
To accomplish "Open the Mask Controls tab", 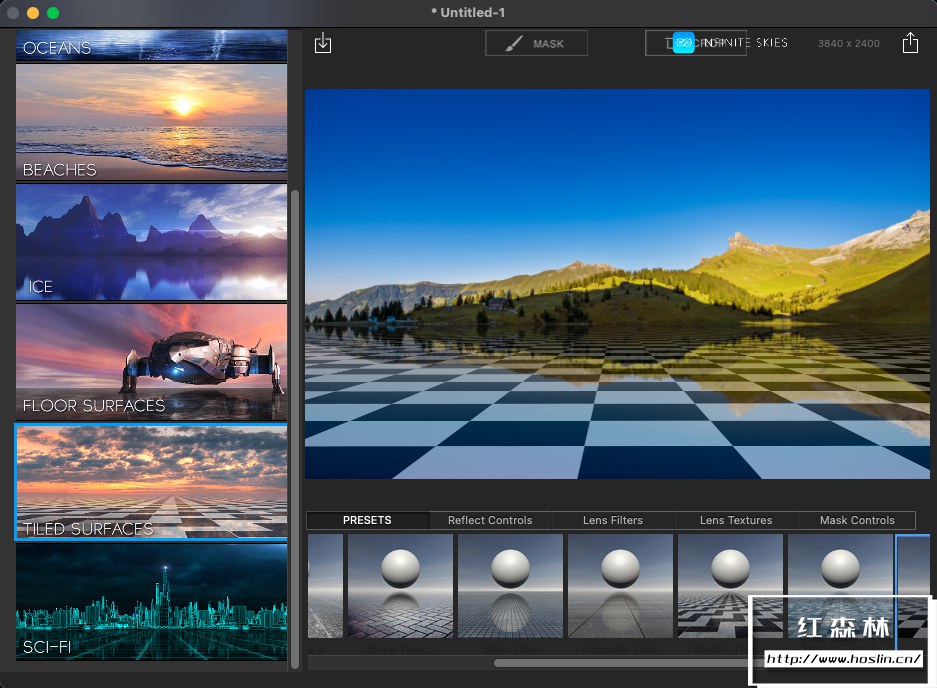I will tap(856, 520).
